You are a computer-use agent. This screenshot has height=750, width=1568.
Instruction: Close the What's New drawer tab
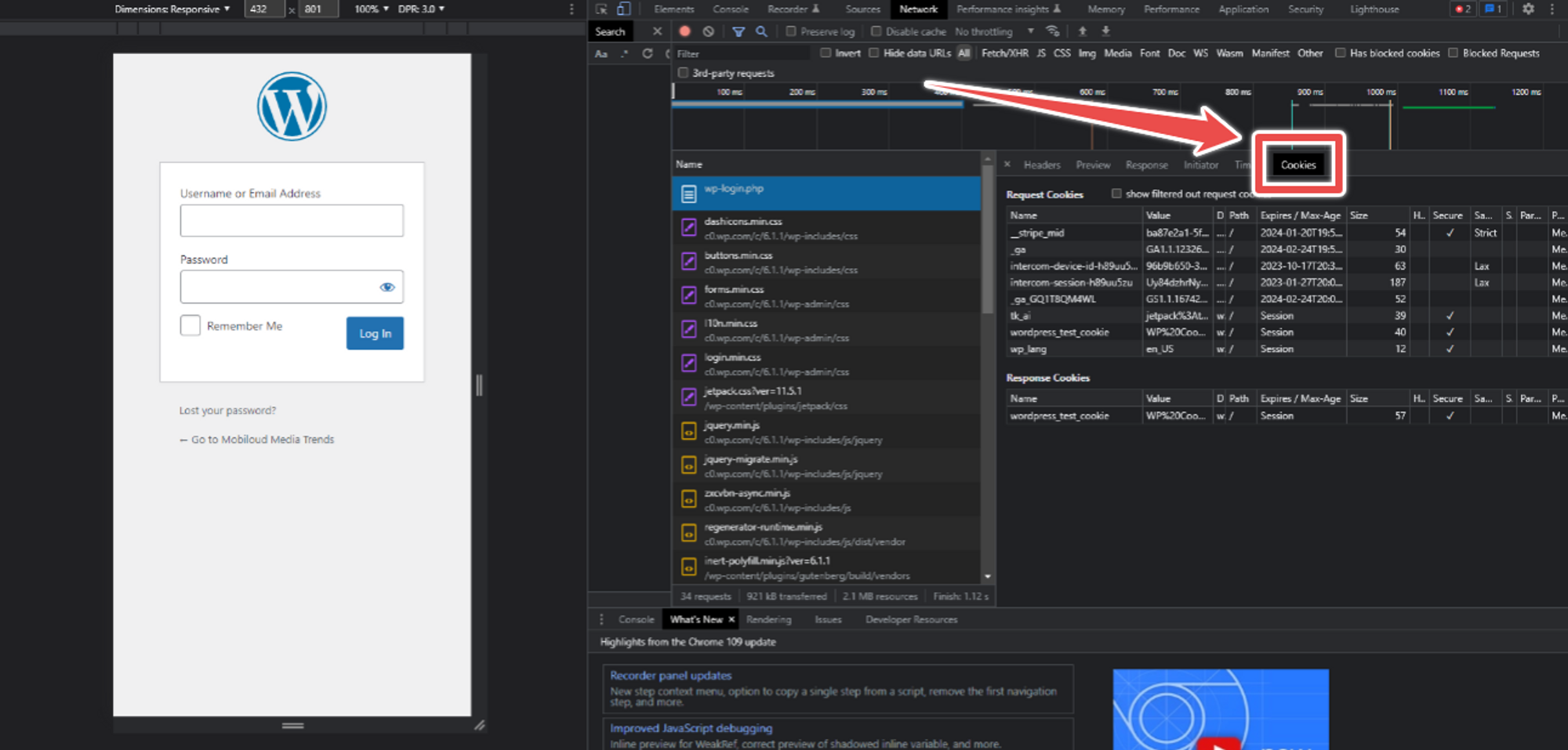[x=731, y=619]
